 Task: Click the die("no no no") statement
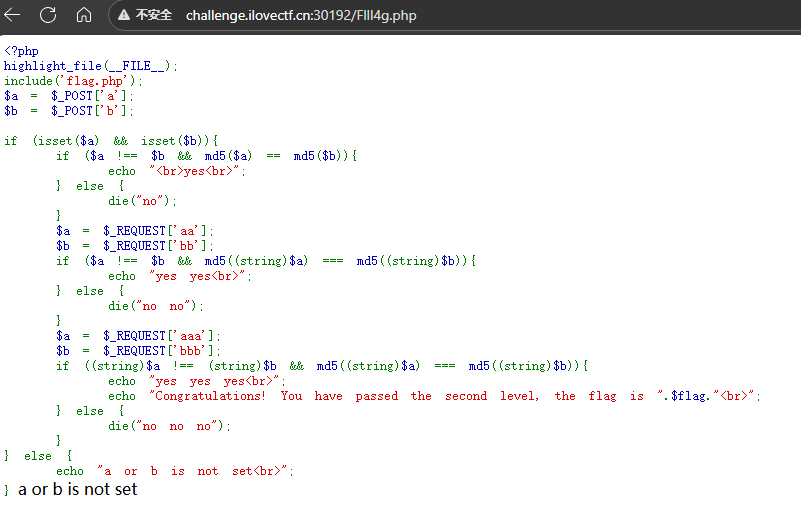(170, 426)
